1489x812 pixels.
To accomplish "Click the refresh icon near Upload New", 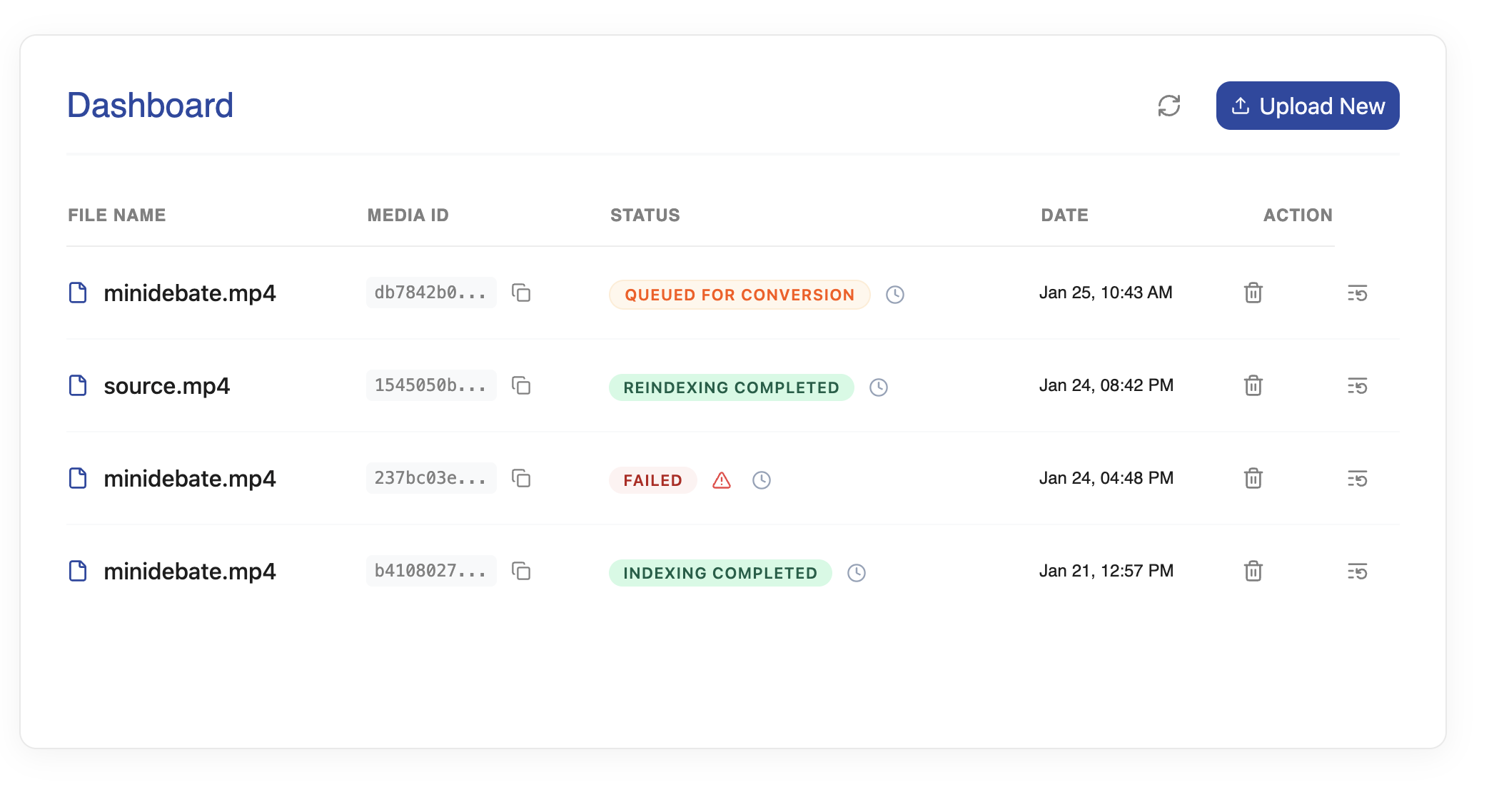I will click(x=1169, y=106).
